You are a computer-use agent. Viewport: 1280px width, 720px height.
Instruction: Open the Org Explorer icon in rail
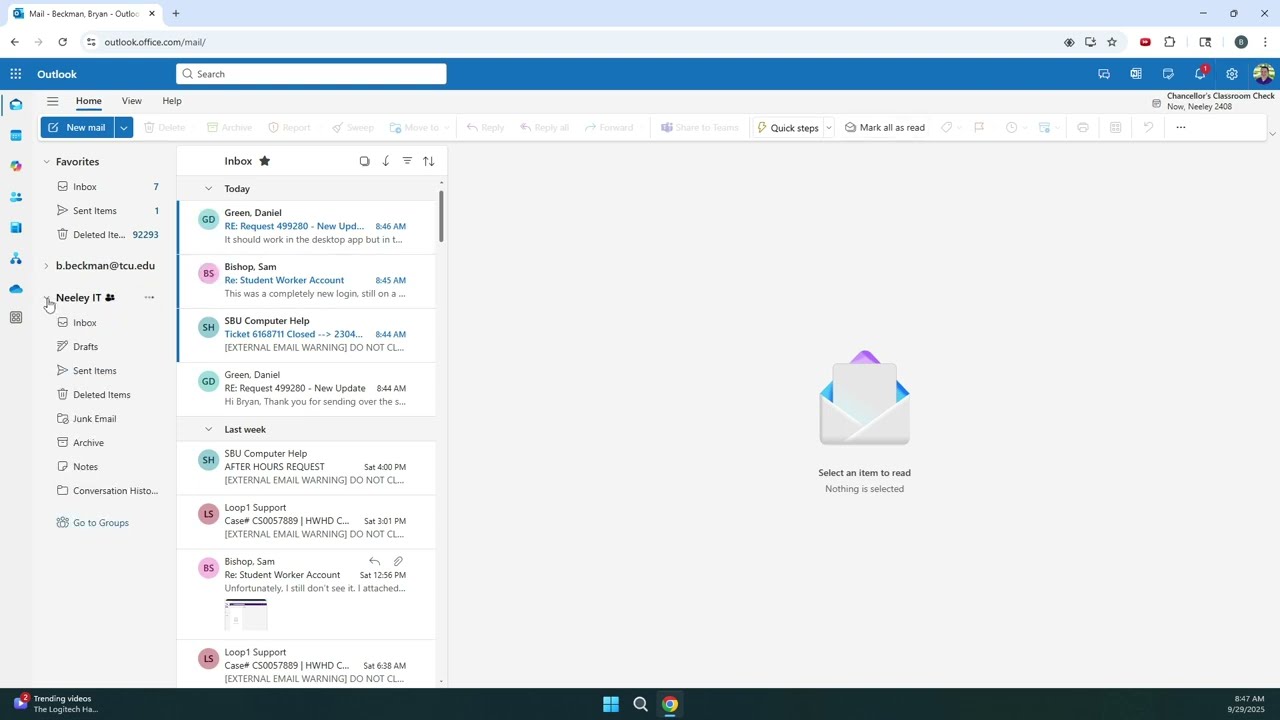pos(16,258)
